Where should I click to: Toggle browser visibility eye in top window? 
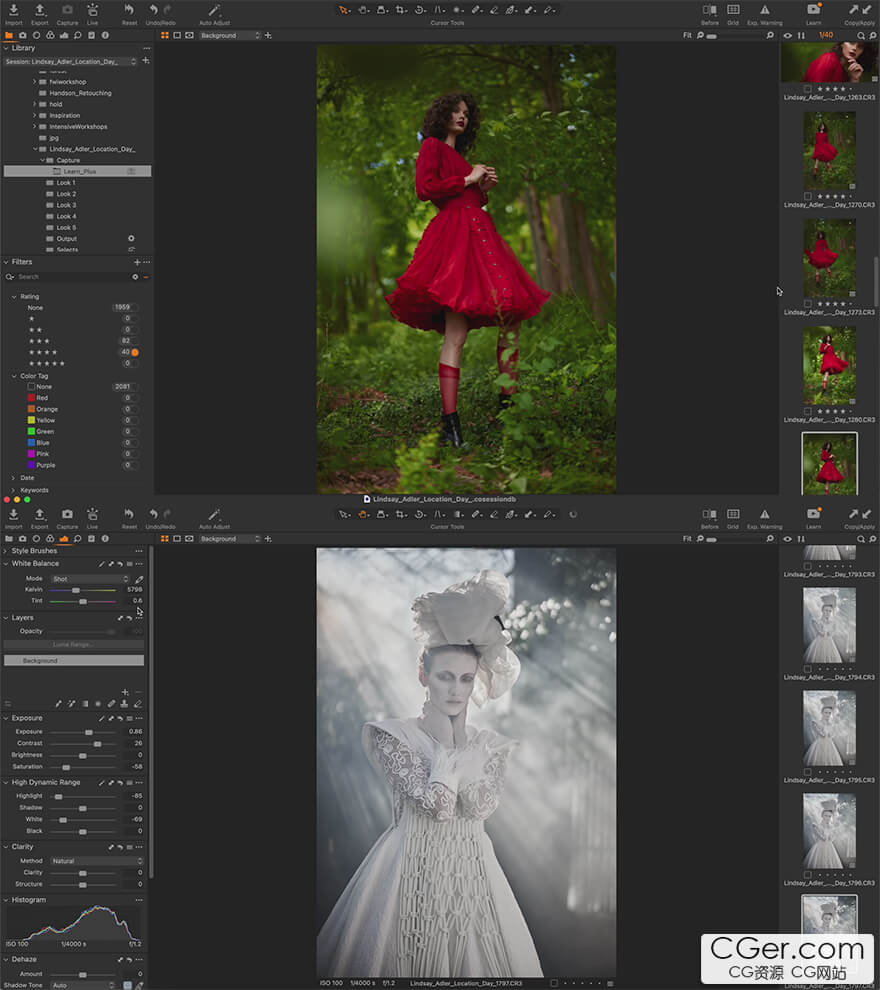(787, 35)
